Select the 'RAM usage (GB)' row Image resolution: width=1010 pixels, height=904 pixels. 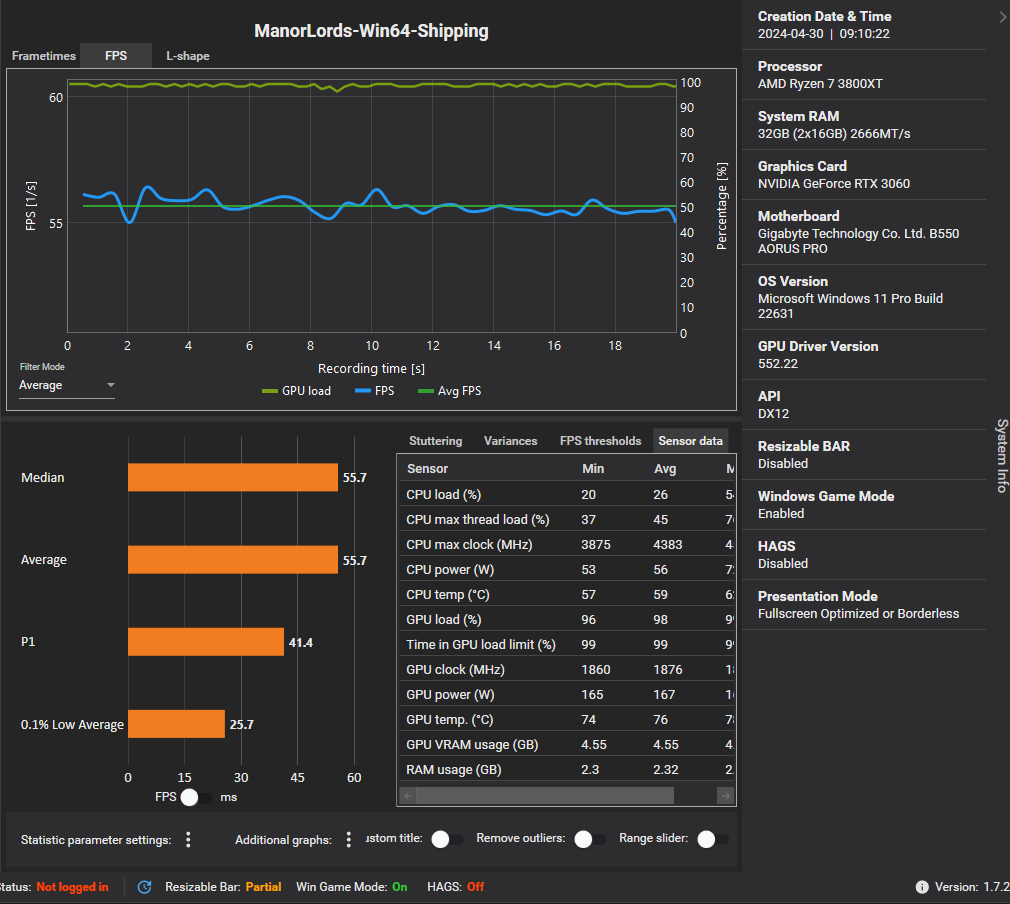(566, 770)
